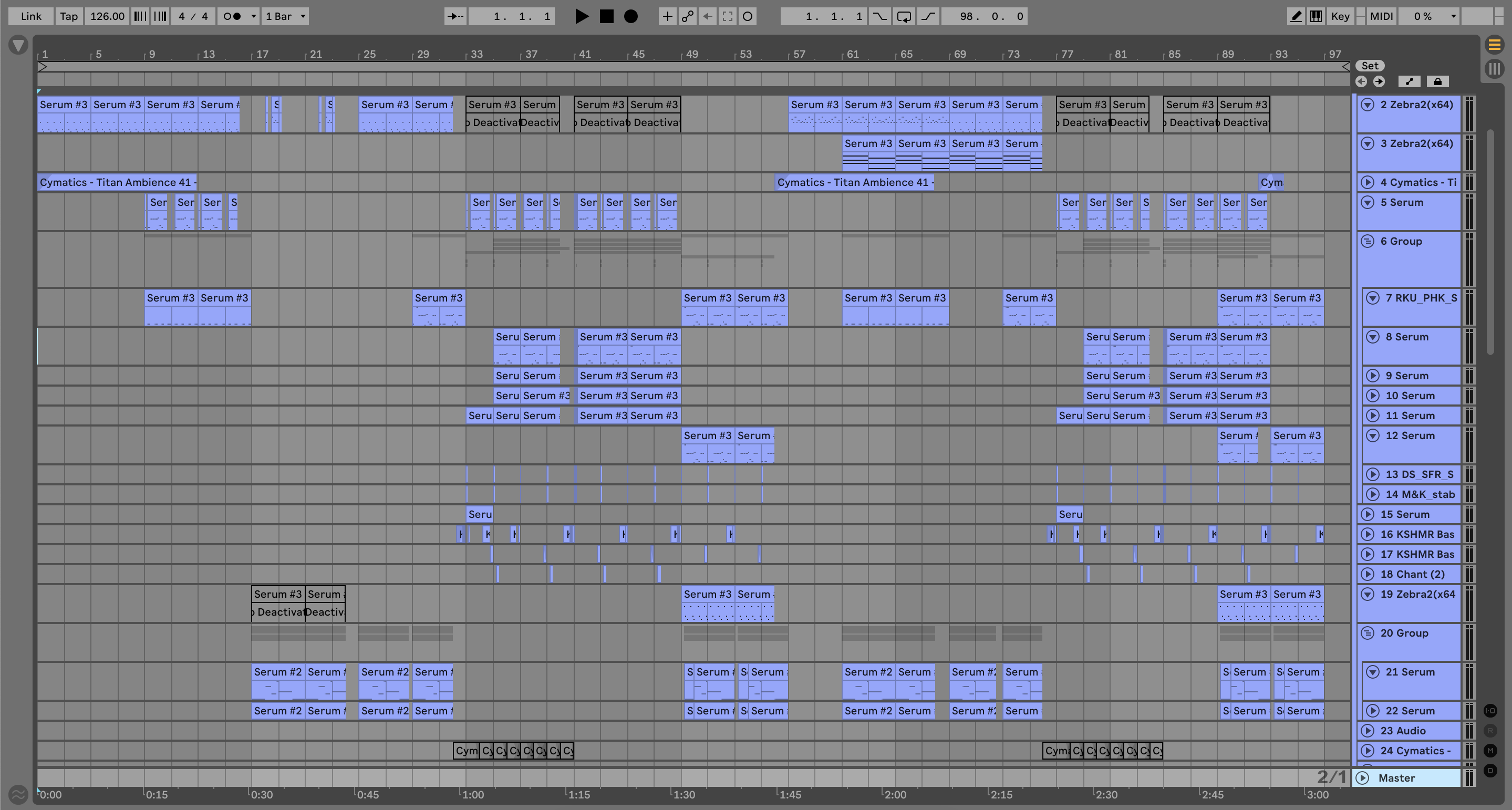
Task: Click the 98. 0. 0 loop length field
Action: [x=985, y=16]
